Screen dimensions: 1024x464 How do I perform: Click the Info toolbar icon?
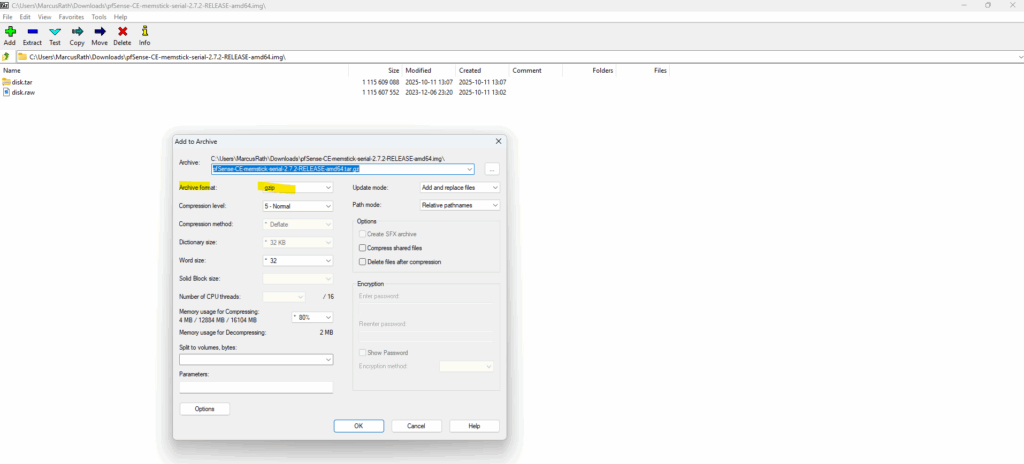144,35
